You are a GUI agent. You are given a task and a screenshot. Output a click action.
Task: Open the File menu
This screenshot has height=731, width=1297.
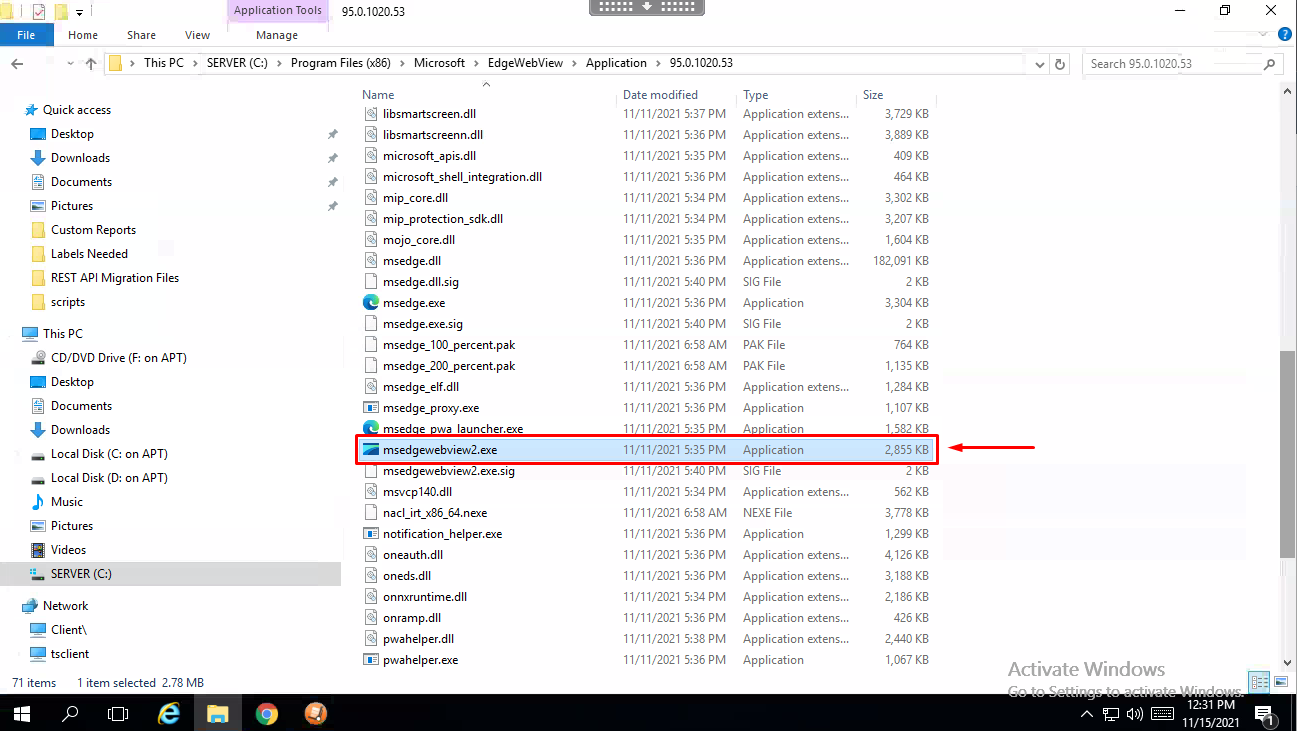click(x=26, y=35)
